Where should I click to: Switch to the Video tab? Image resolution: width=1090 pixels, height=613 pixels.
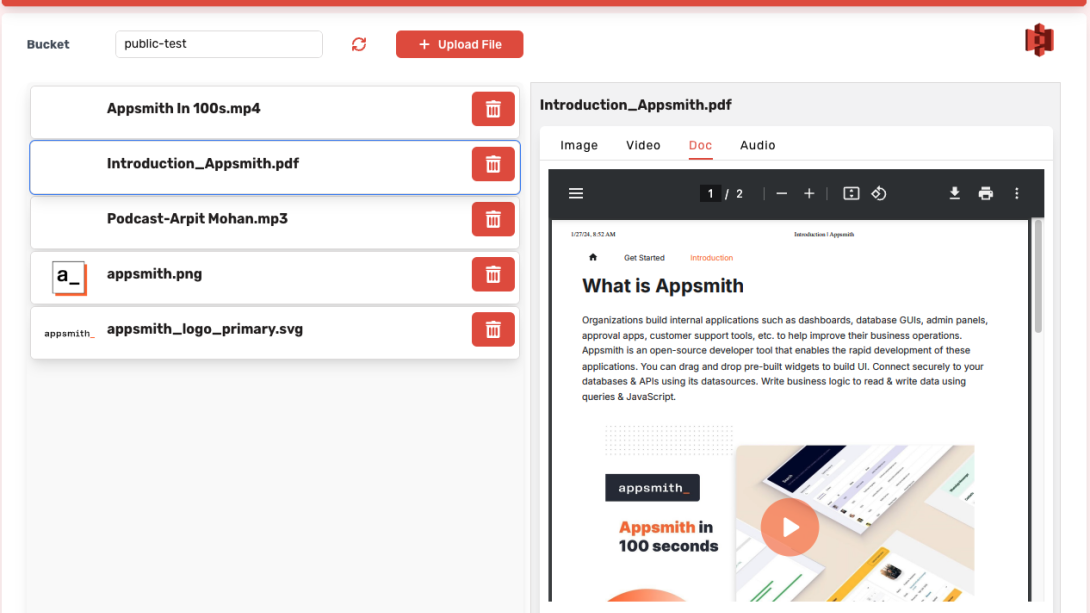tap(643, 145)
